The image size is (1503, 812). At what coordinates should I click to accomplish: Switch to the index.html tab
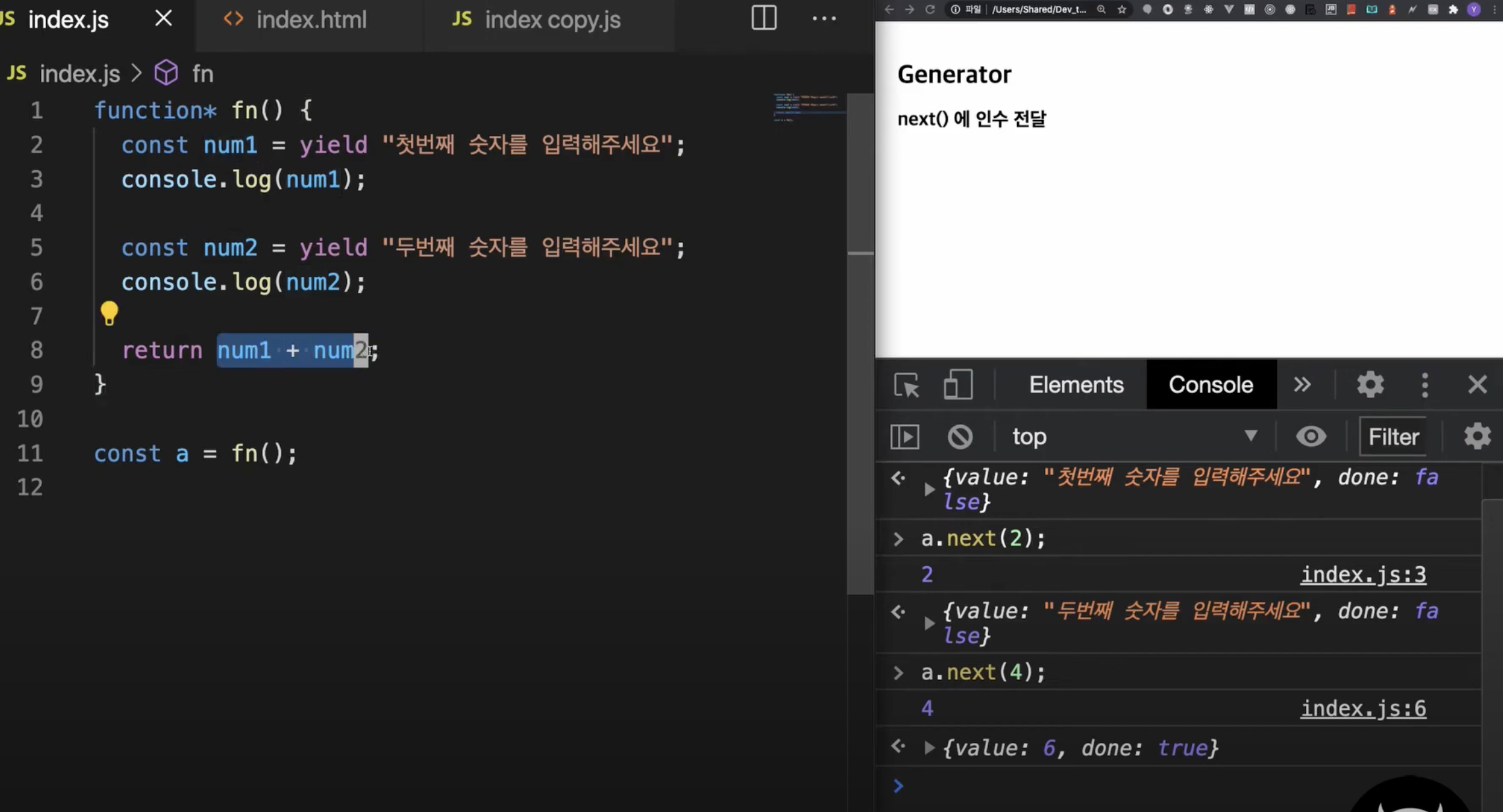(310, 20)
